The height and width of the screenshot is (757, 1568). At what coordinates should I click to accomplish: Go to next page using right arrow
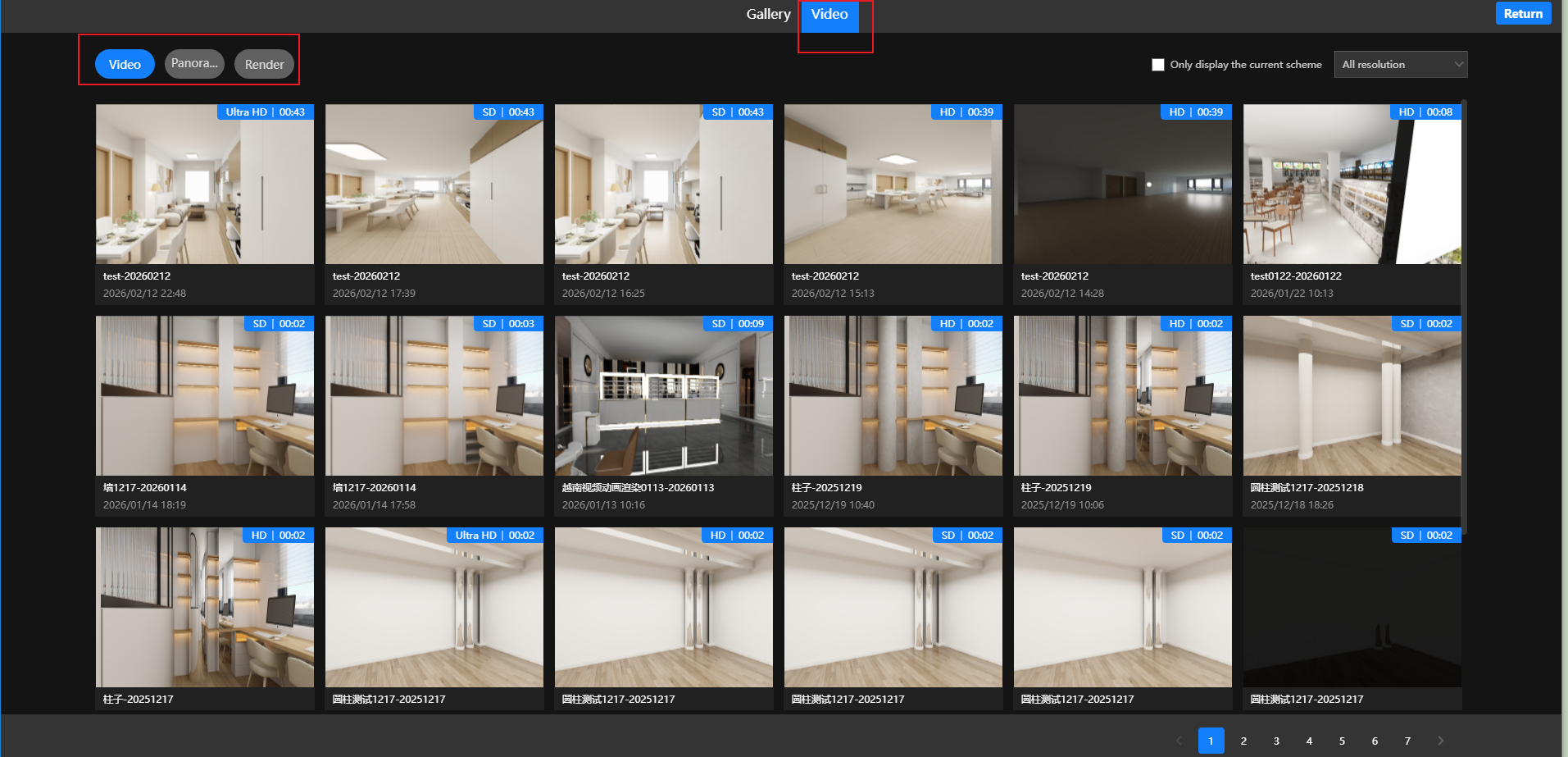[1440, 741]
